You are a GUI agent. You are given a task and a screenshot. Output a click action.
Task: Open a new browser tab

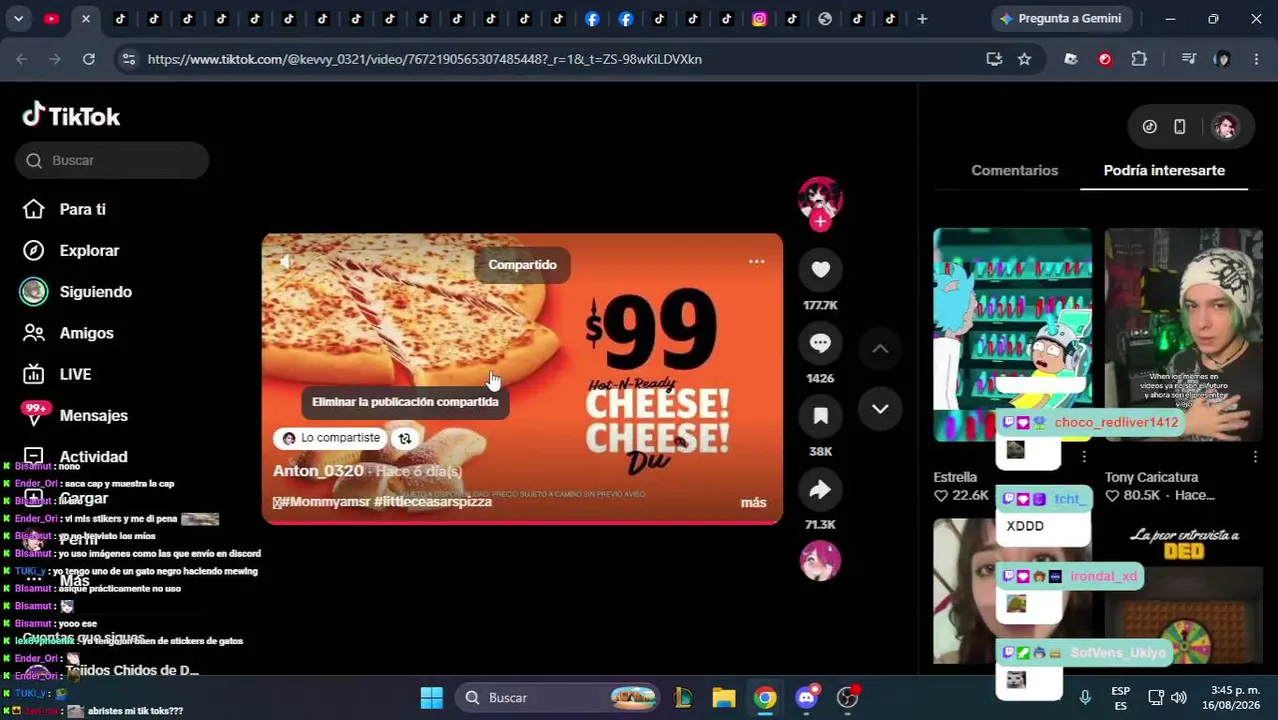pos(922,18)
